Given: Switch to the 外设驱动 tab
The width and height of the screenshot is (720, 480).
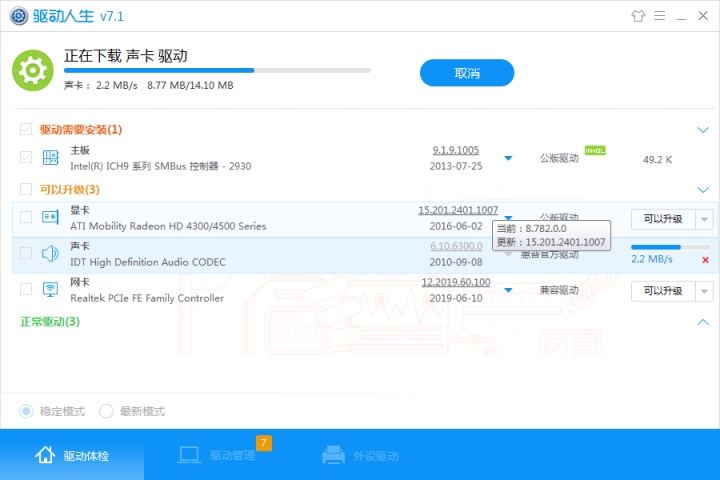Looking at the screenshot, I should 360,455.
